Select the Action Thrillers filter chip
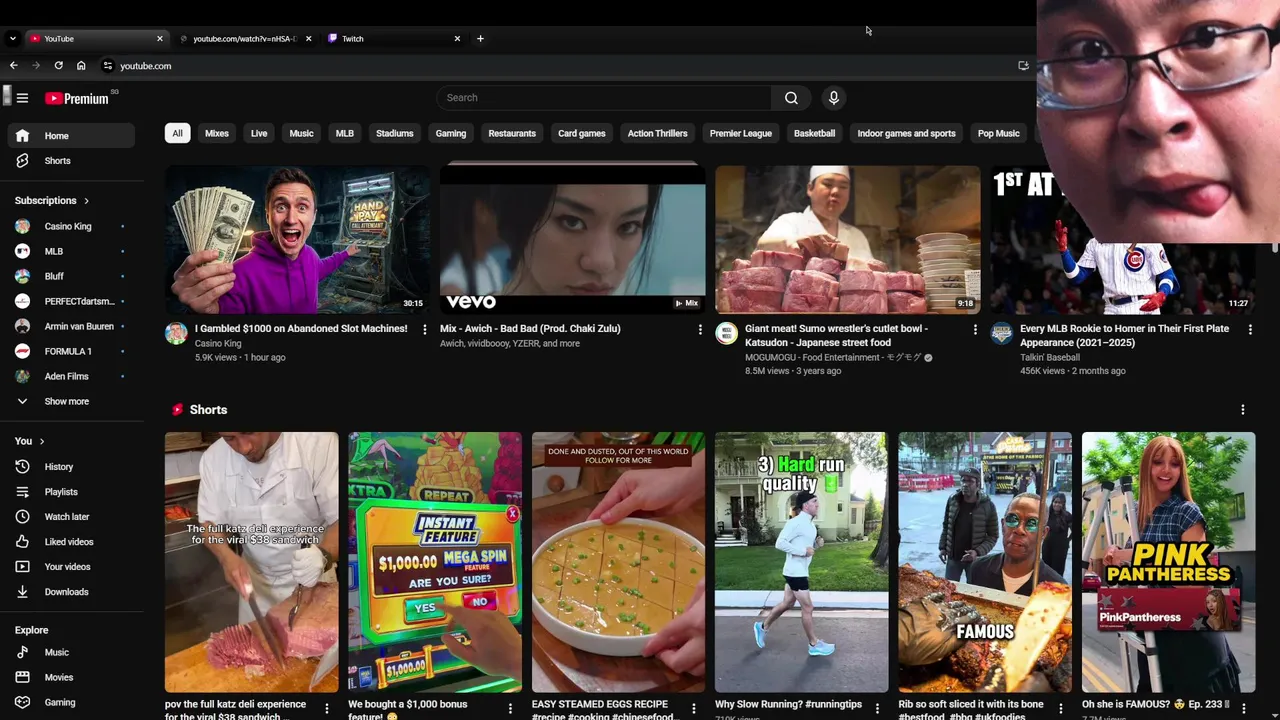 pyautogui.click(x=657, y=133)
